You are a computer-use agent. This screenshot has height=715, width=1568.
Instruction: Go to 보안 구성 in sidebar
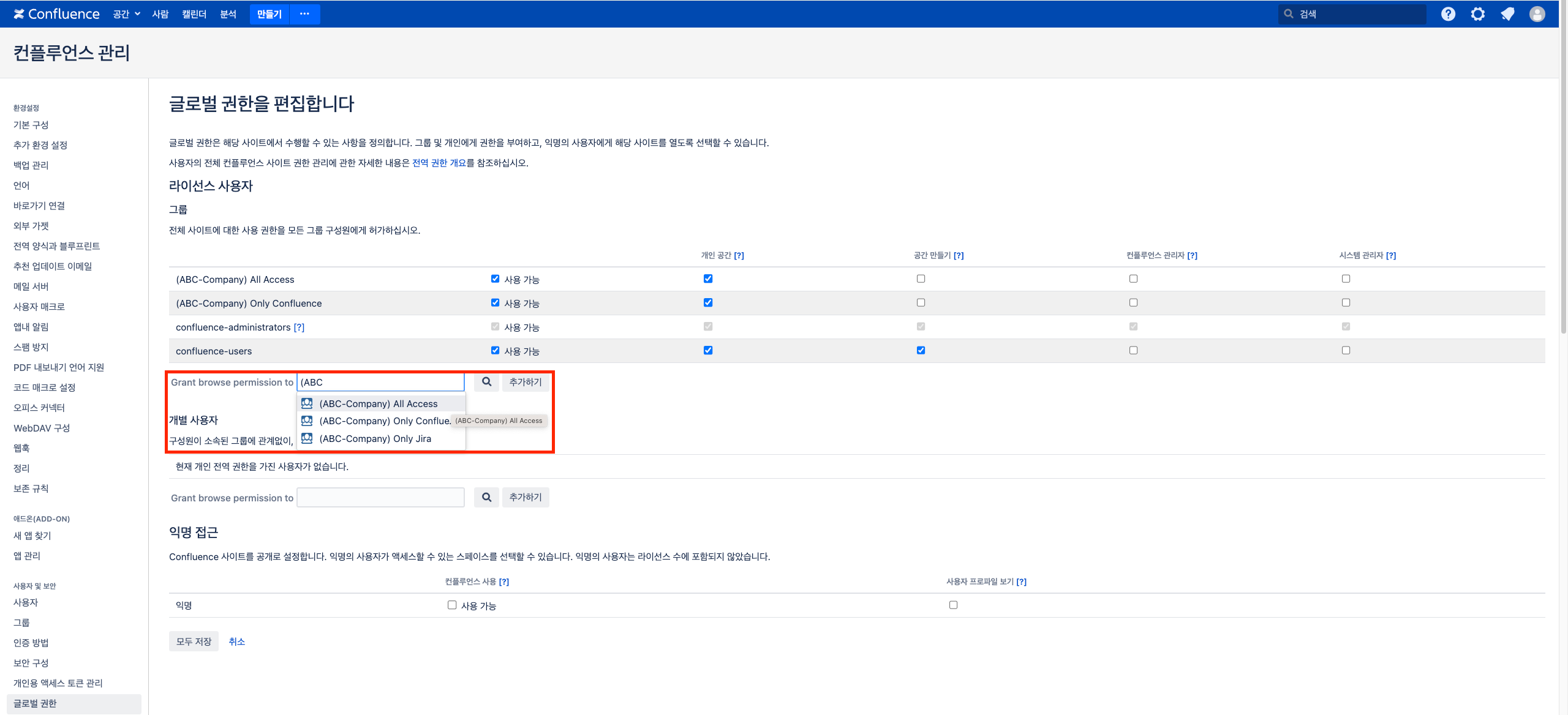coord(31,663)
